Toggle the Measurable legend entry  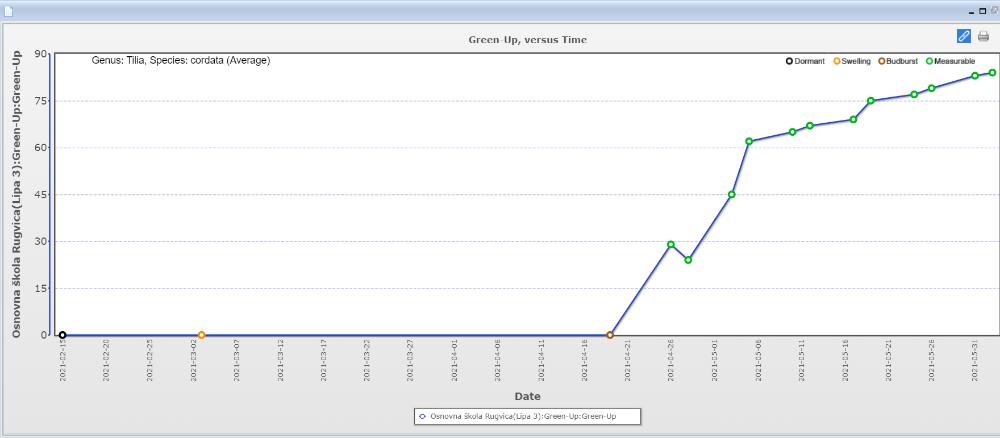pos(950,61)
